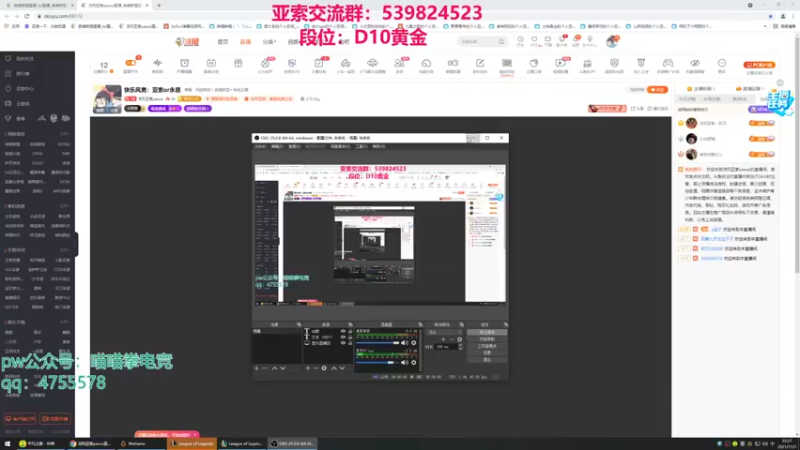Move the selected source up in OBS

pos(334,368)
